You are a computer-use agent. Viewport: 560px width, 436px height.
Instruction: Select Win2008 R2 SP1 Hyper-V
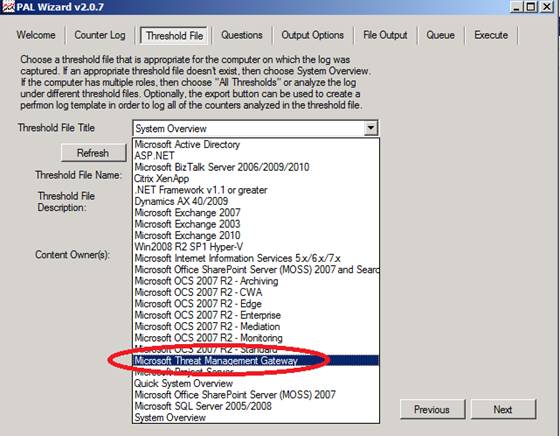tap(255, 247)
